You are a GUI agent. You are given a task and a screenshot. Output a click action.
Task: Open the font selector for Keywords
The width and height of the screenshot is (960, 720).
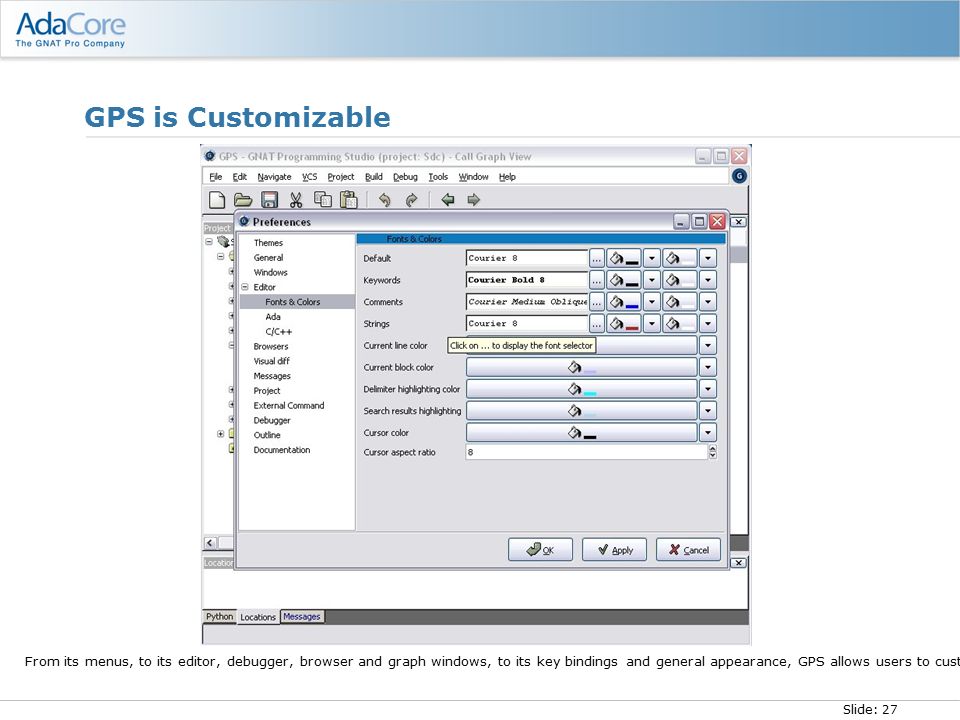[x=596, y=280]
